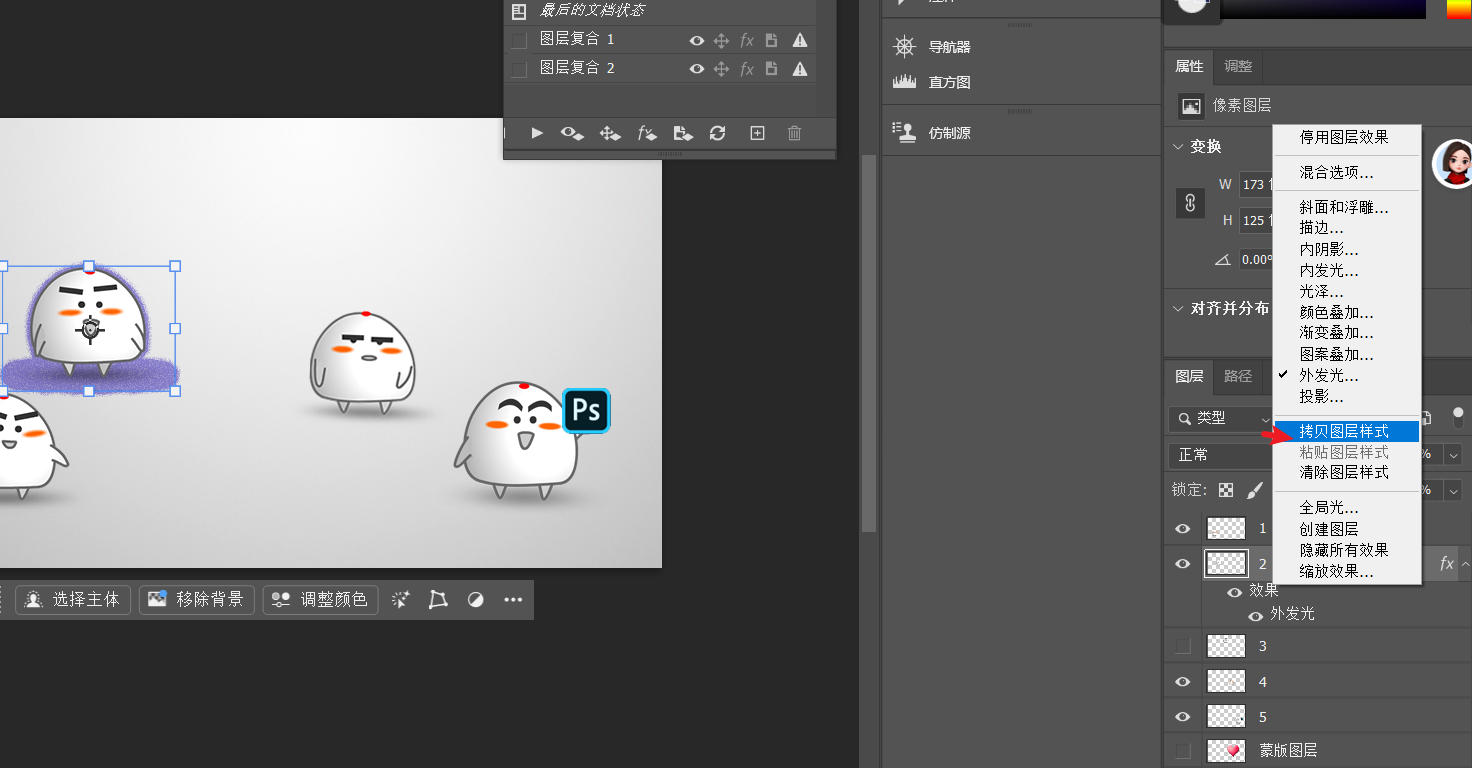
Task: Click the warning triangle on 图层复合 2
Action: point(800,69)
